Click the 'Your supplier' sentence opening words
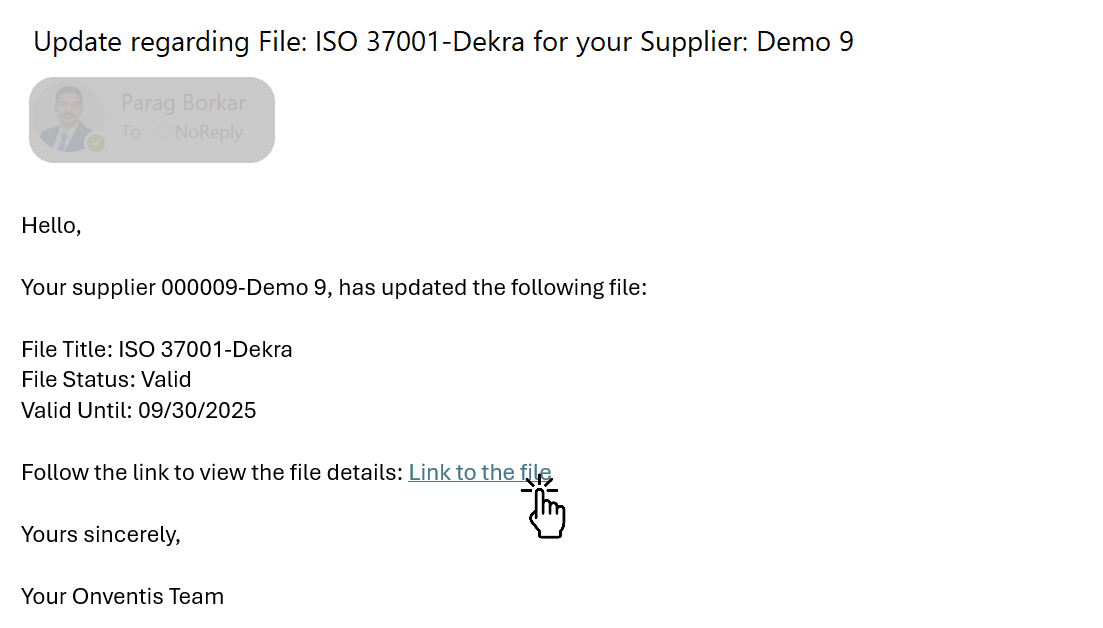Screen dimensions: 1103x628 coord(88,288)
